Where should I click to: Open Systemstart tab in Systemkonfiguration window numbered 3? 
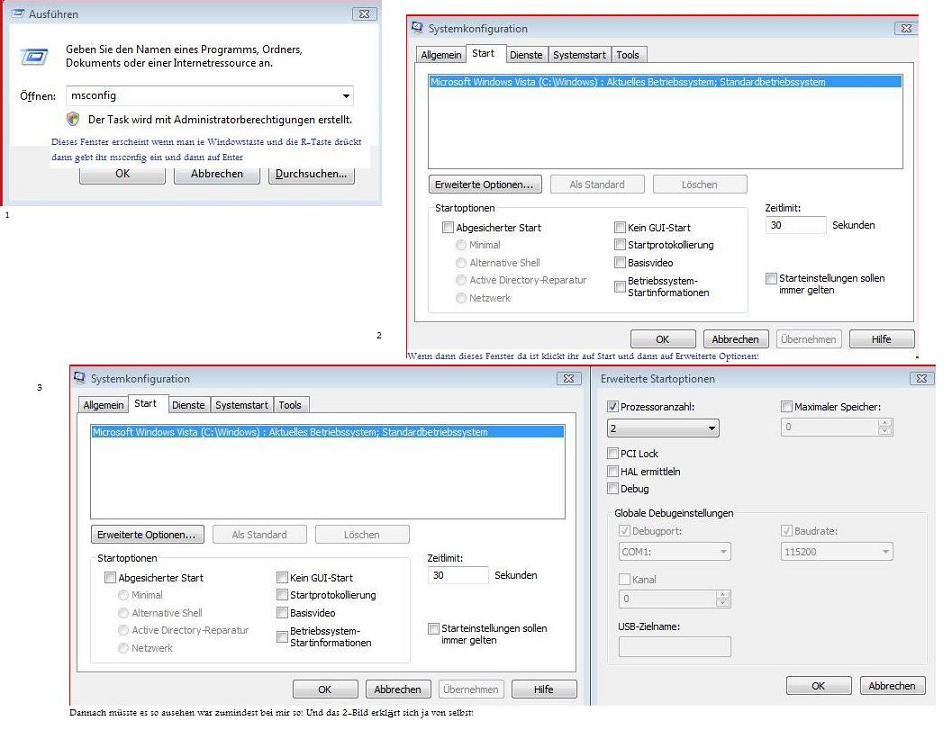(x=242, y=404)
